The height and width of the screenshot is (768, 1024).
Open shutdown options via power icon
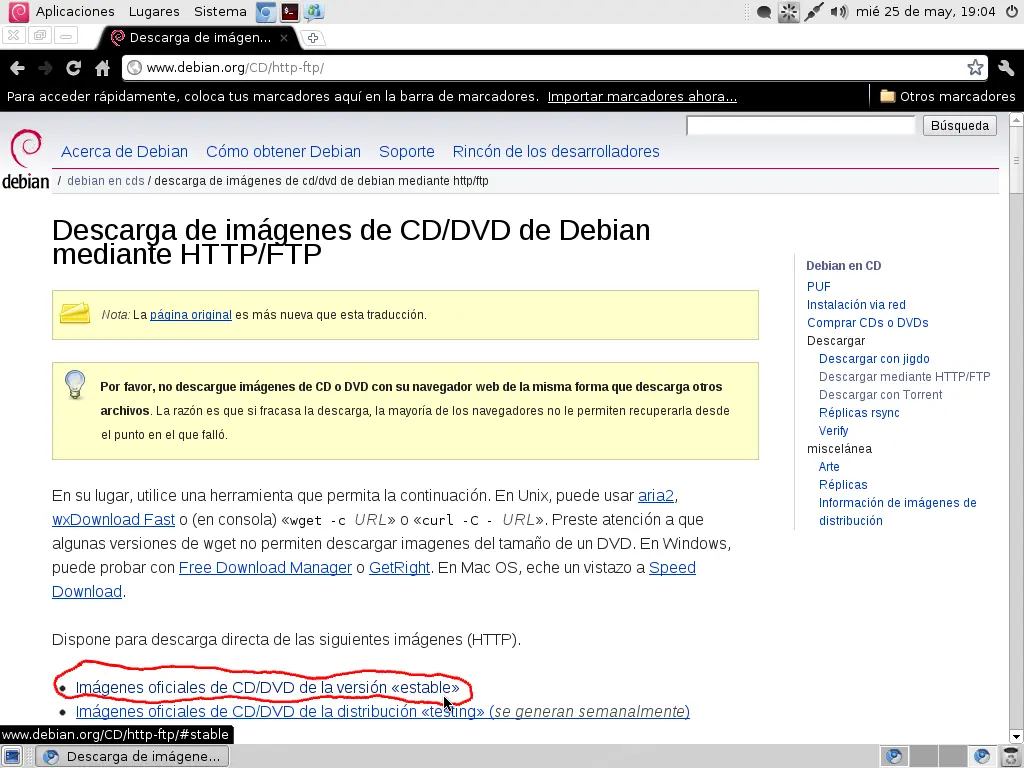[1010, 12]
